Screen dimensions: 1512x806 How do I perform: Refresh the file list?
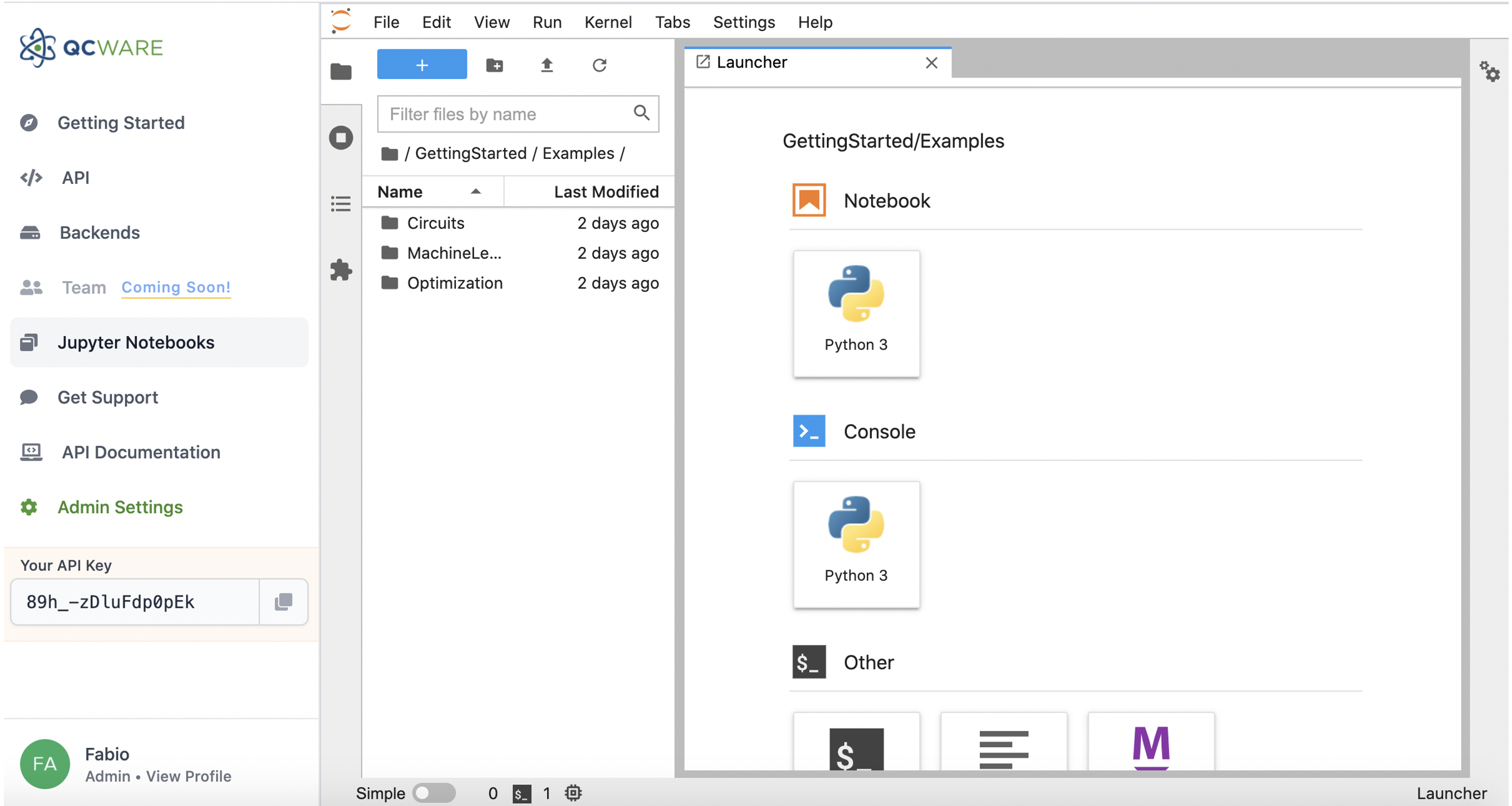(599, 65)
